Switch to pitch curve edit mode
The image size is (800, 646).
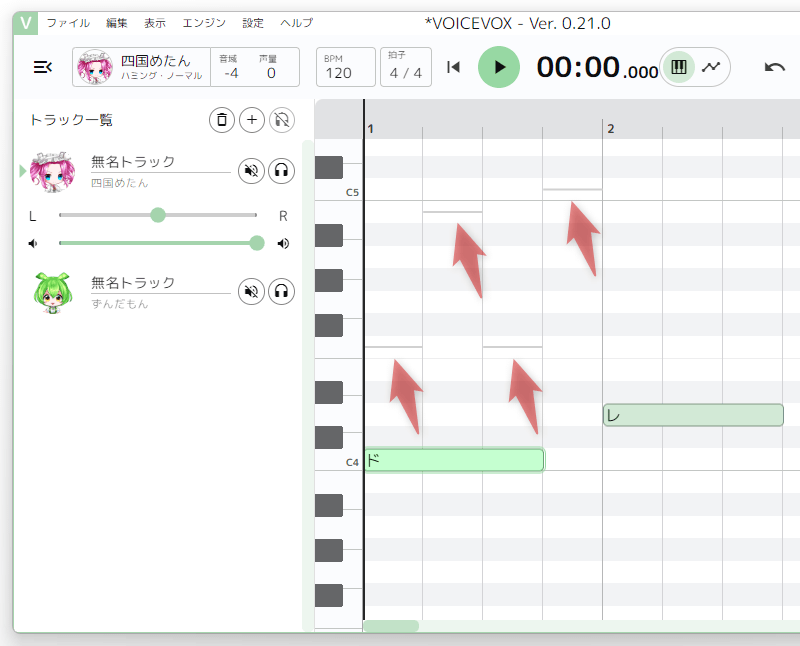coord(711,67)
